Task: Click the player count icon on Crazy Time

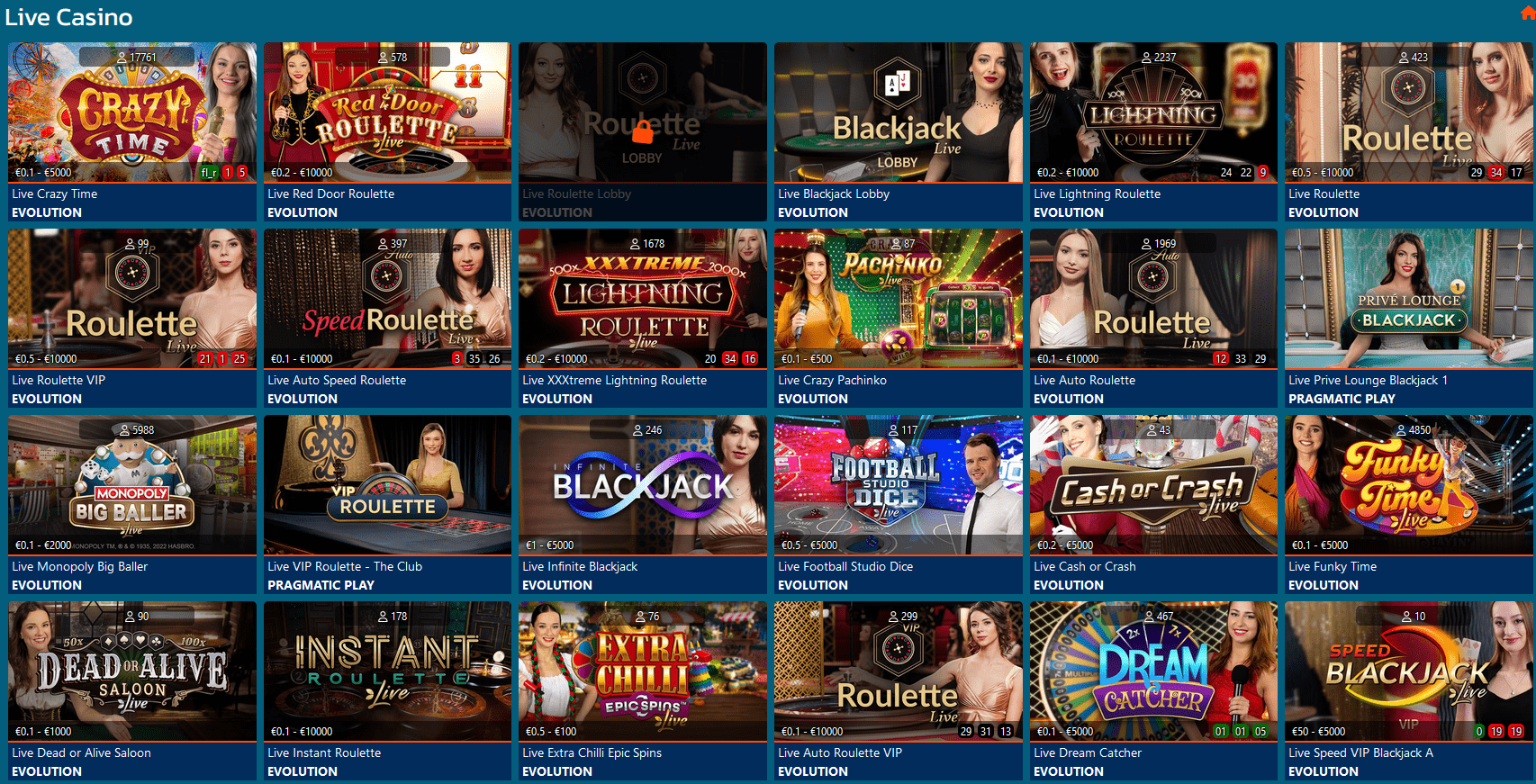Action: [x=122, y=57]
